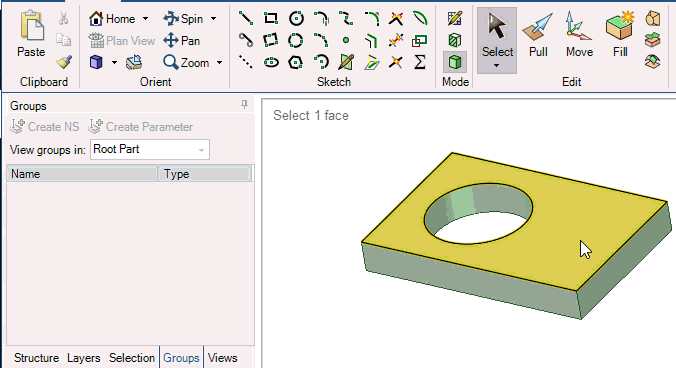Expand the Home view dropdown arrow
This screenshot has height=368, width=676.
(x=145, y=19)
